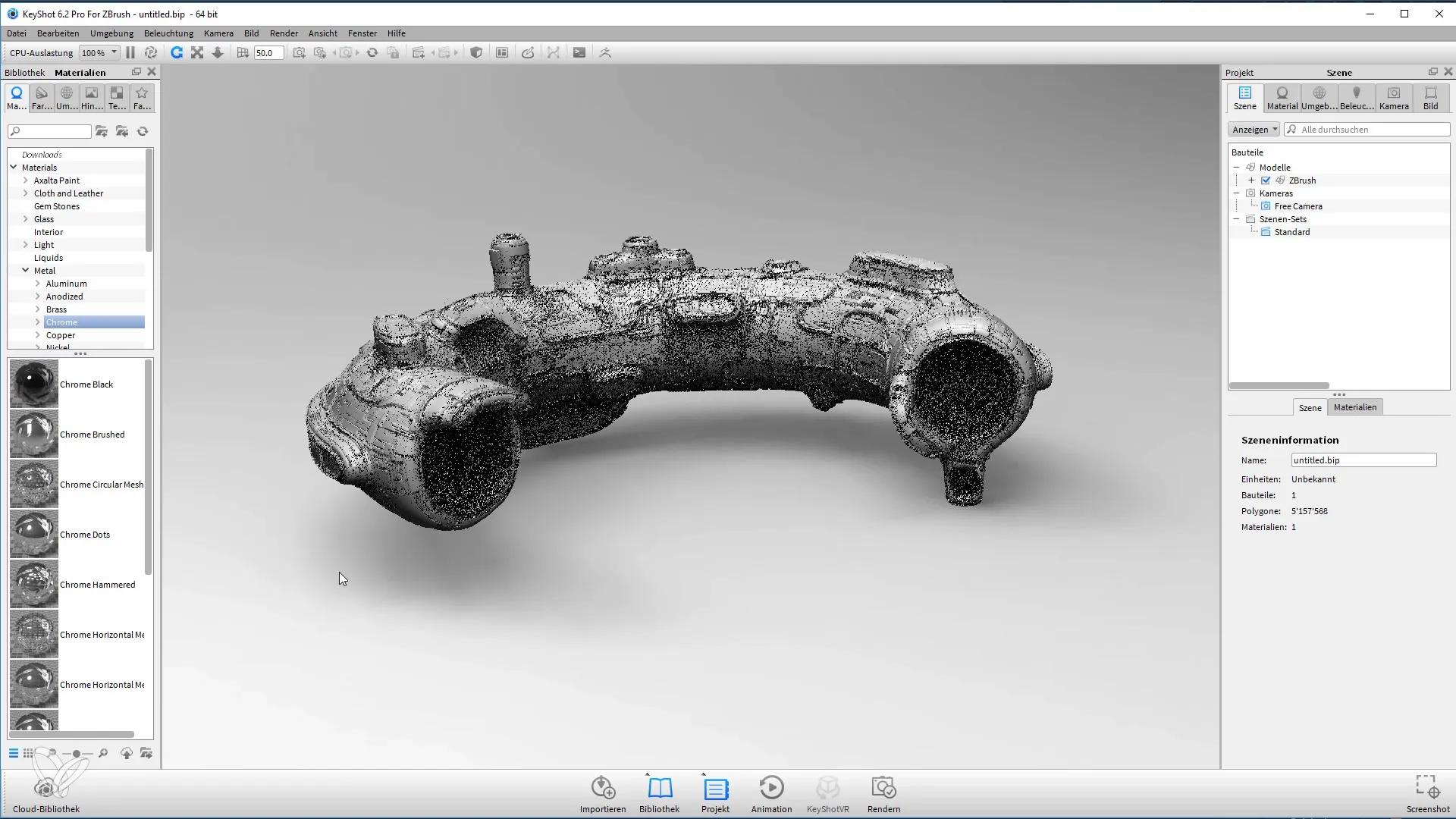Select Standard scene set
This screenshot has height=819, width=1456.
(1292, 232)
